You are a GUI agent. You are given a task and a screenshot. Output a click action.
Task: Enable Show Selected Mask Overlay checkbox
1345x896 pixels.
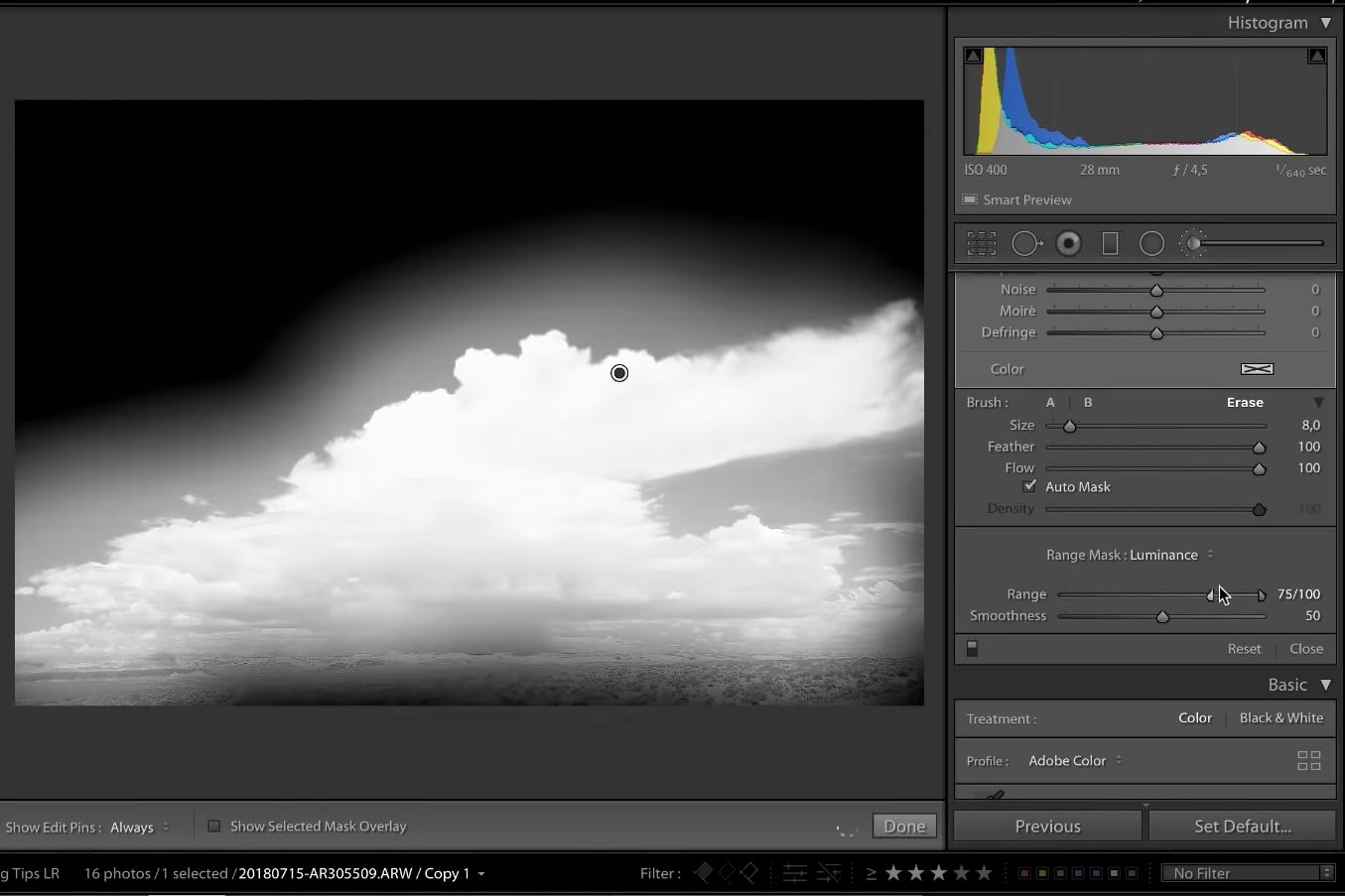[x=213, y=826]
